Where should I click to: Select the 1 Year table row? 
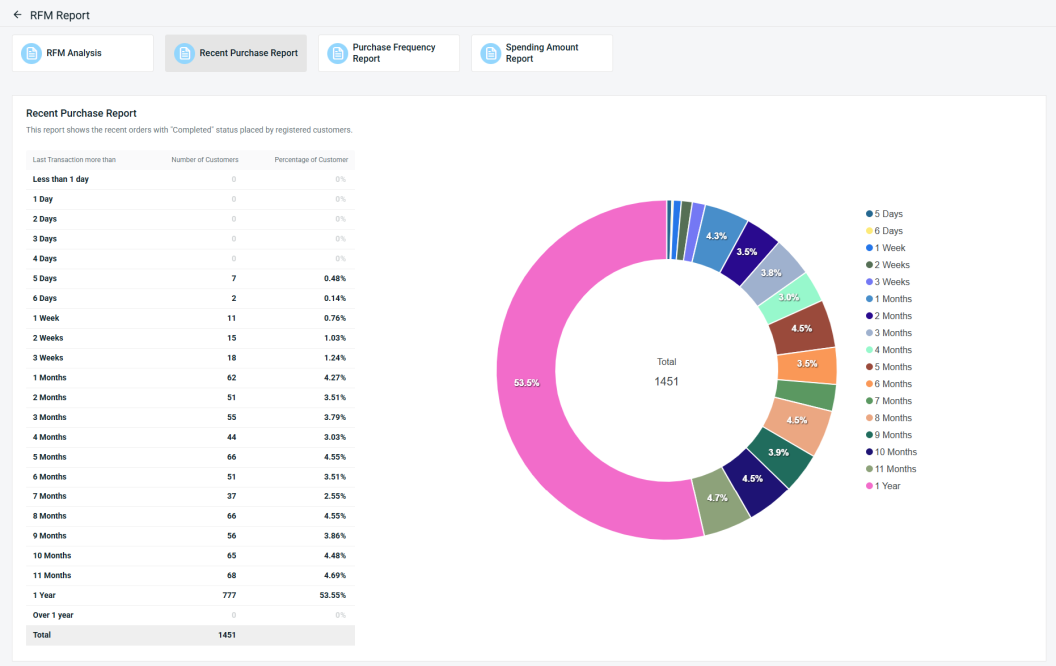point(190,595)
